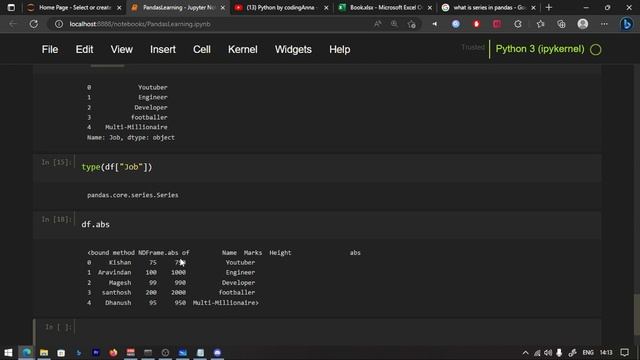Open the Help menu
The width and height of the screenshot is (640, 360).
340,49
